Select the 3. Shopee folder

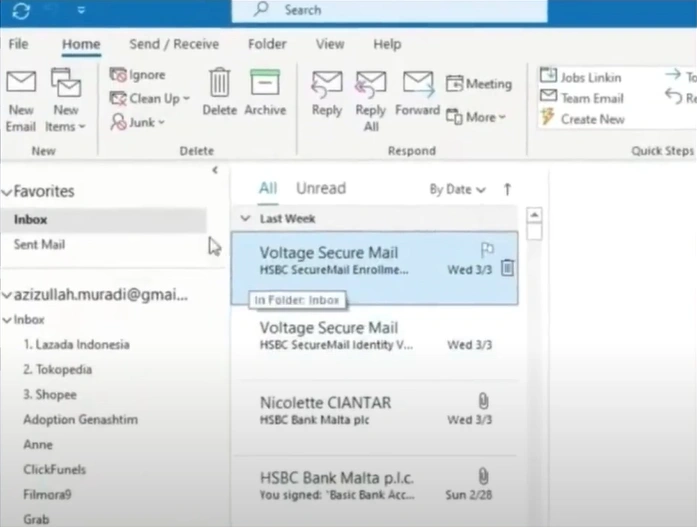(x=50, y=395)
